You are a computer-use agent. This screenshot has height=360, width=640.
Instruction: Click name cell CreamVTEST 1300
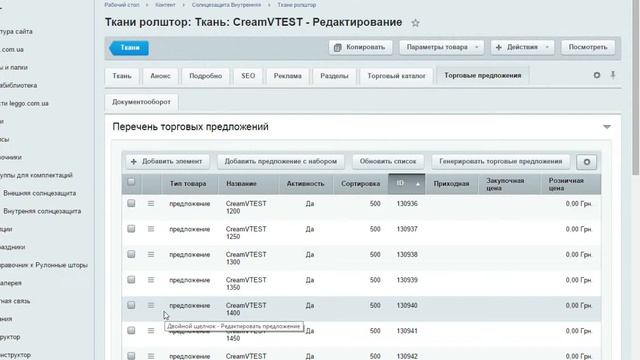[x=246, y=258]
